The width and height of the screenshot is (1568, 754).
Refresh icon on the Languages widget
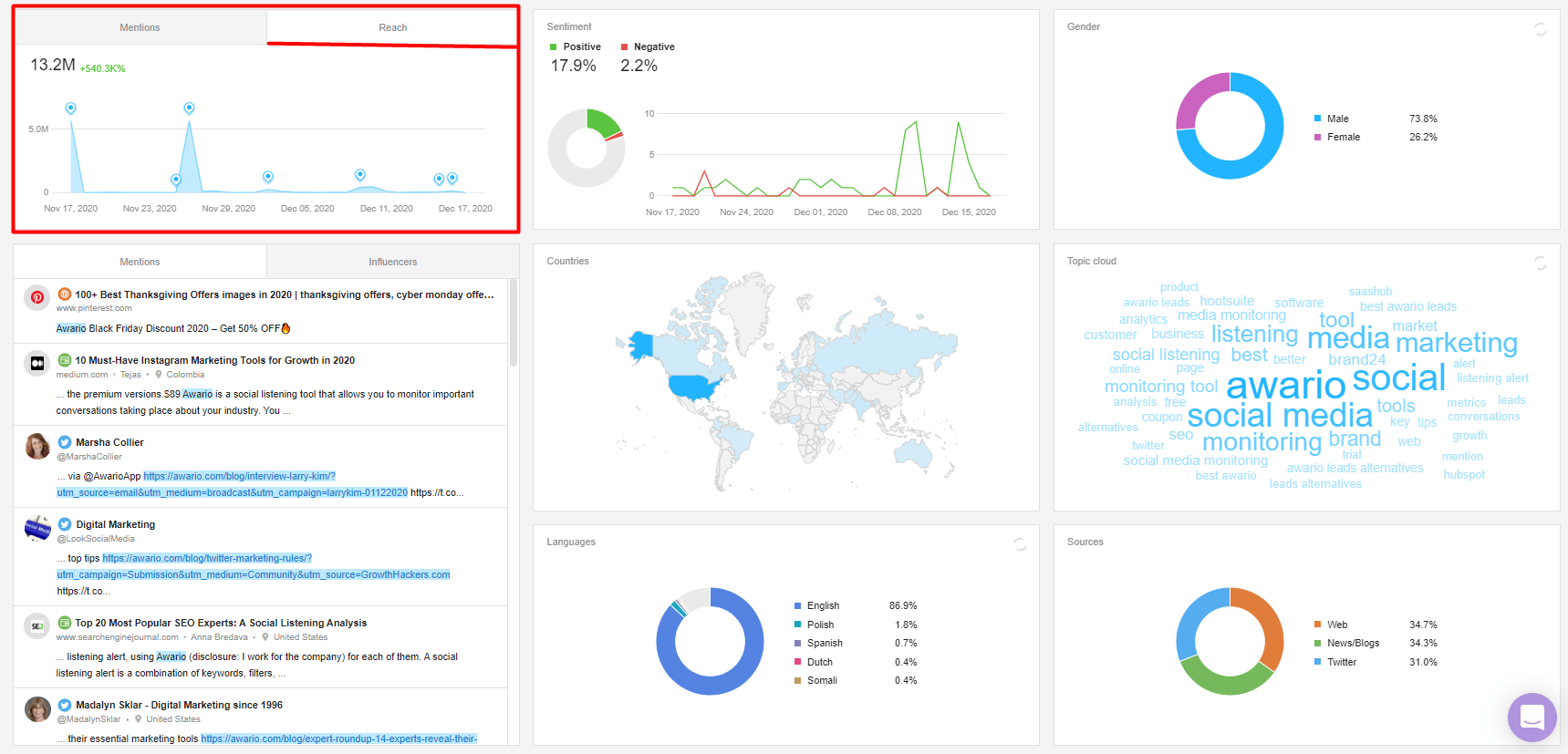point(1020,544)
